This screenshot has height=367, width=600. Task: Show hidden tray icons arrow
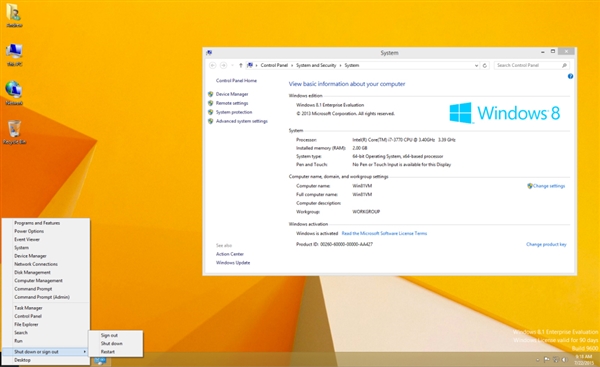537,360
